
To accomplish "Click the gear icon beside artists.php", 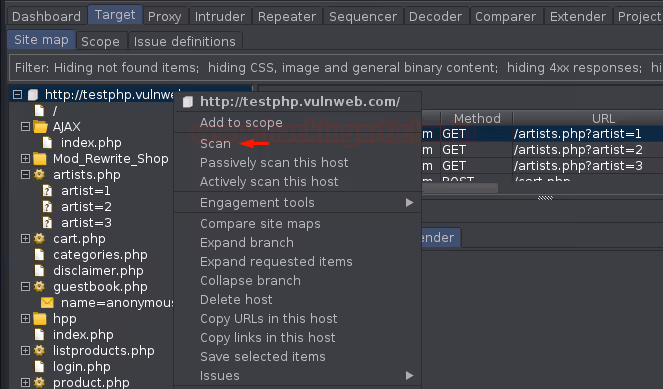I will click(x=39, y=175).
